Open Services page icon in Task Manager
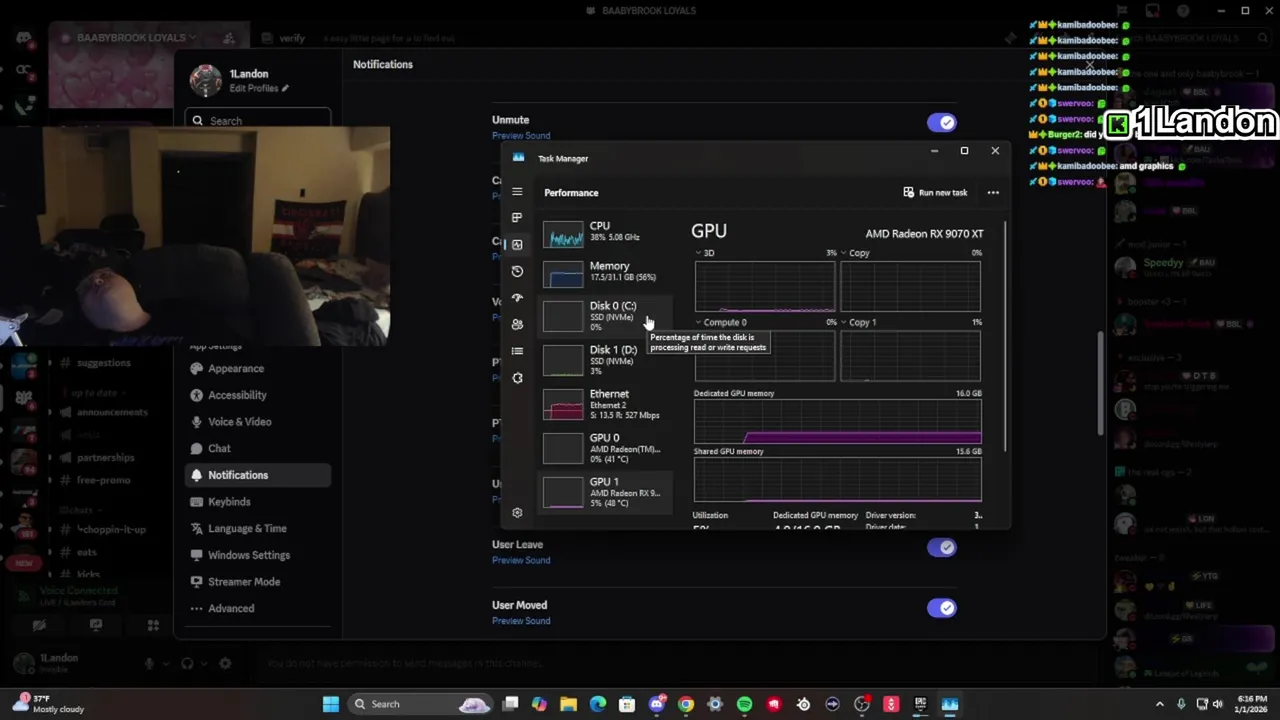1280x720 pixels. [x=517, y=378]
